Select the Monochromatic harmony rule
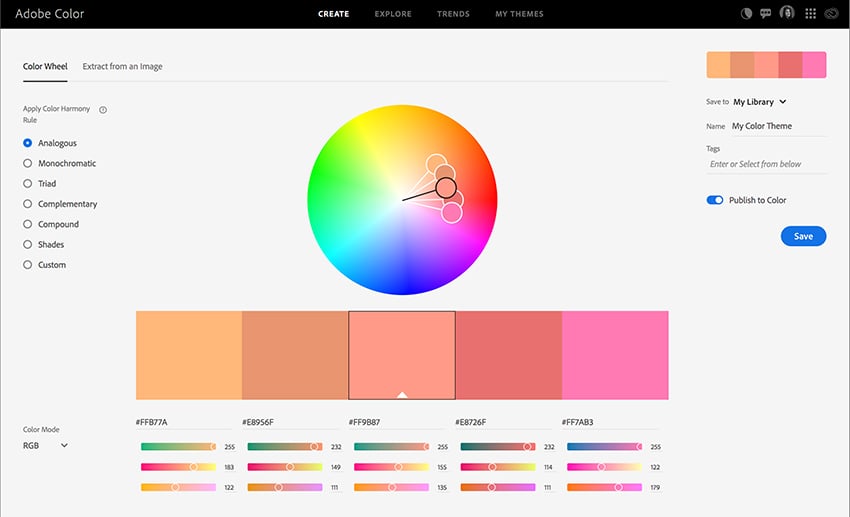The image size is (850, 517). tap(60, 163)
